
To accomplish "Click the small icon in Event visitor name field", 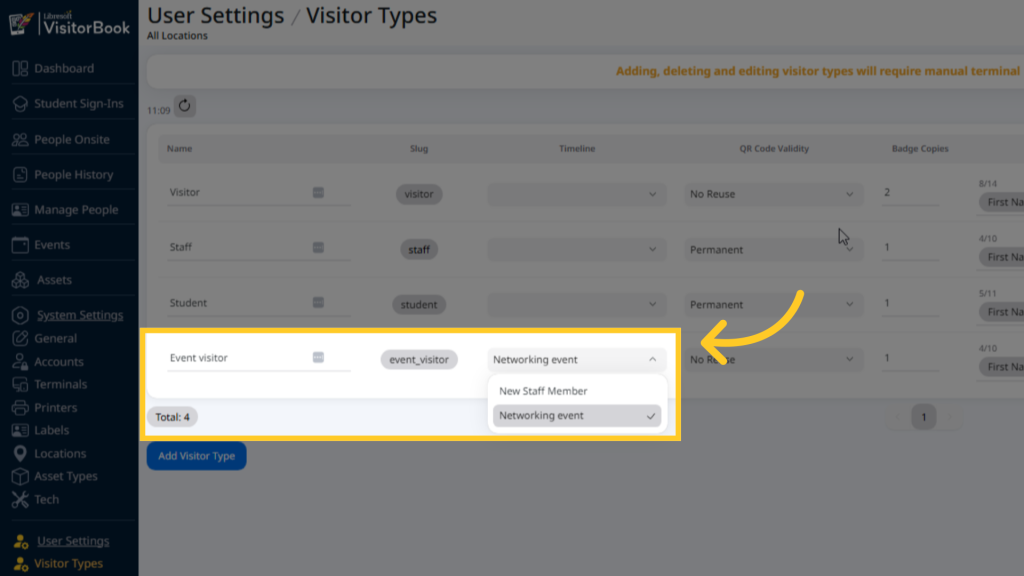I will pyautogui.click(x=318, y=357).
